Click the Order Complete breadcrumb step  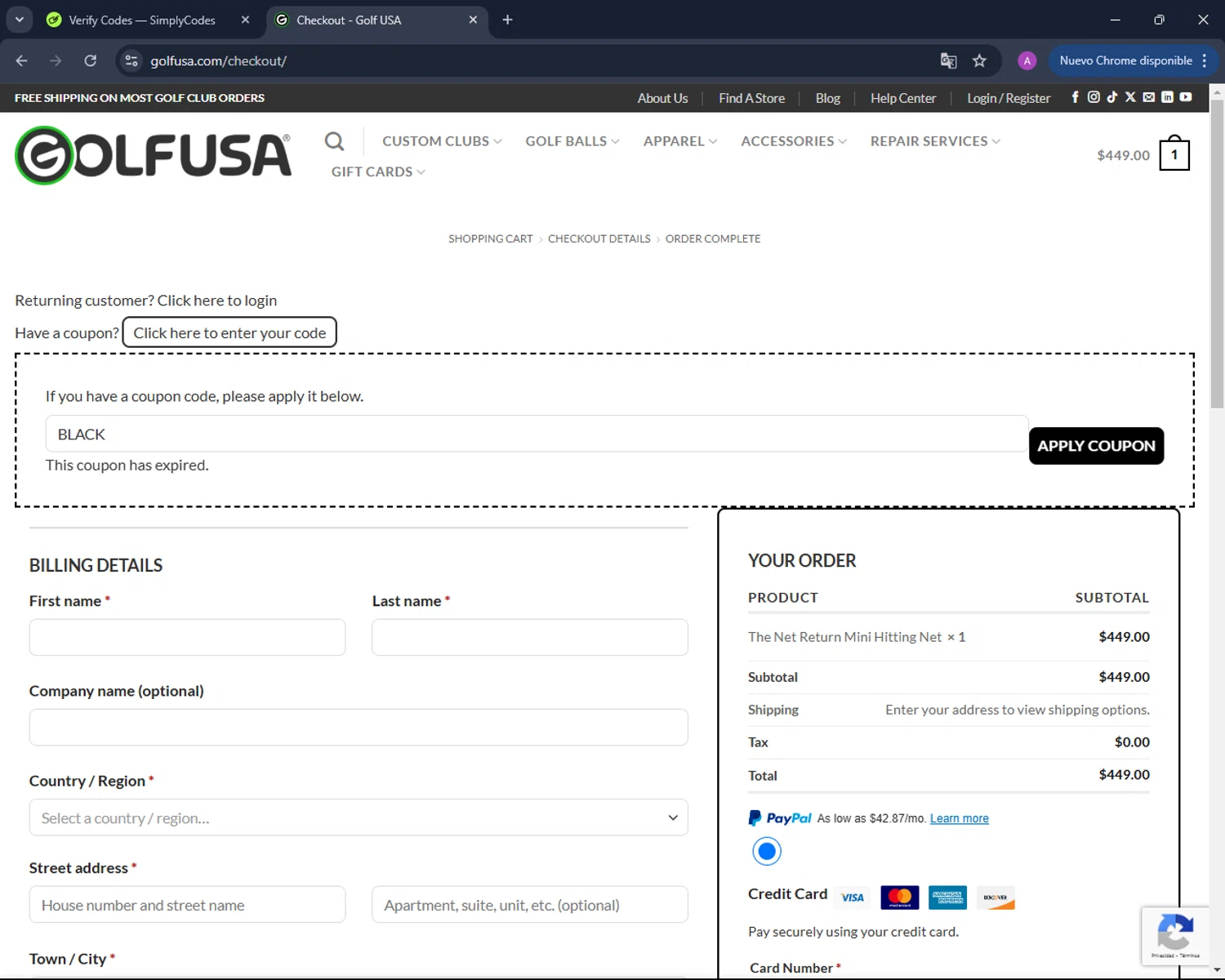coord(712,238)
